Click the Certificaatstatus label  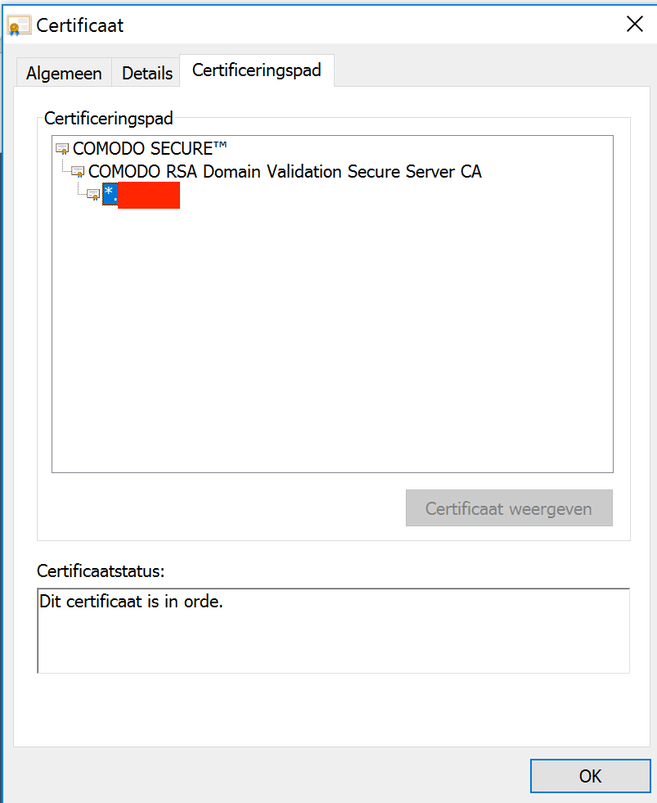point(101,571)
